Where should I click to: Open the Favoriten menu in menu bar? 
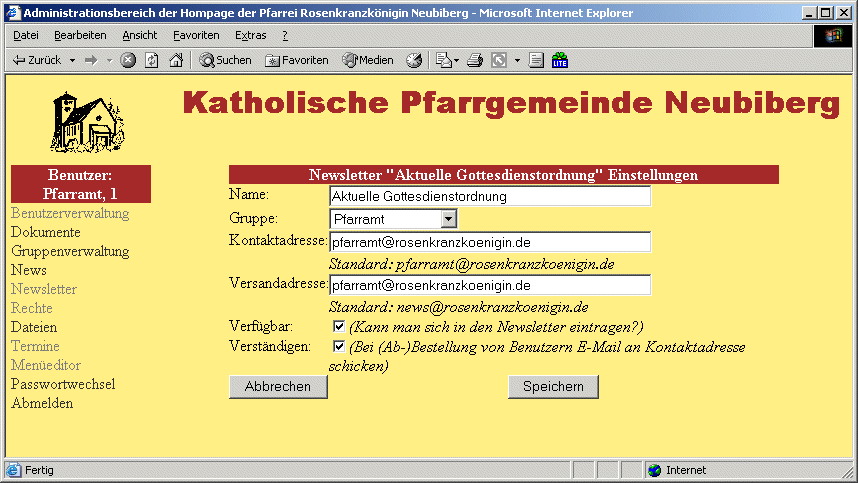point(196,36)
